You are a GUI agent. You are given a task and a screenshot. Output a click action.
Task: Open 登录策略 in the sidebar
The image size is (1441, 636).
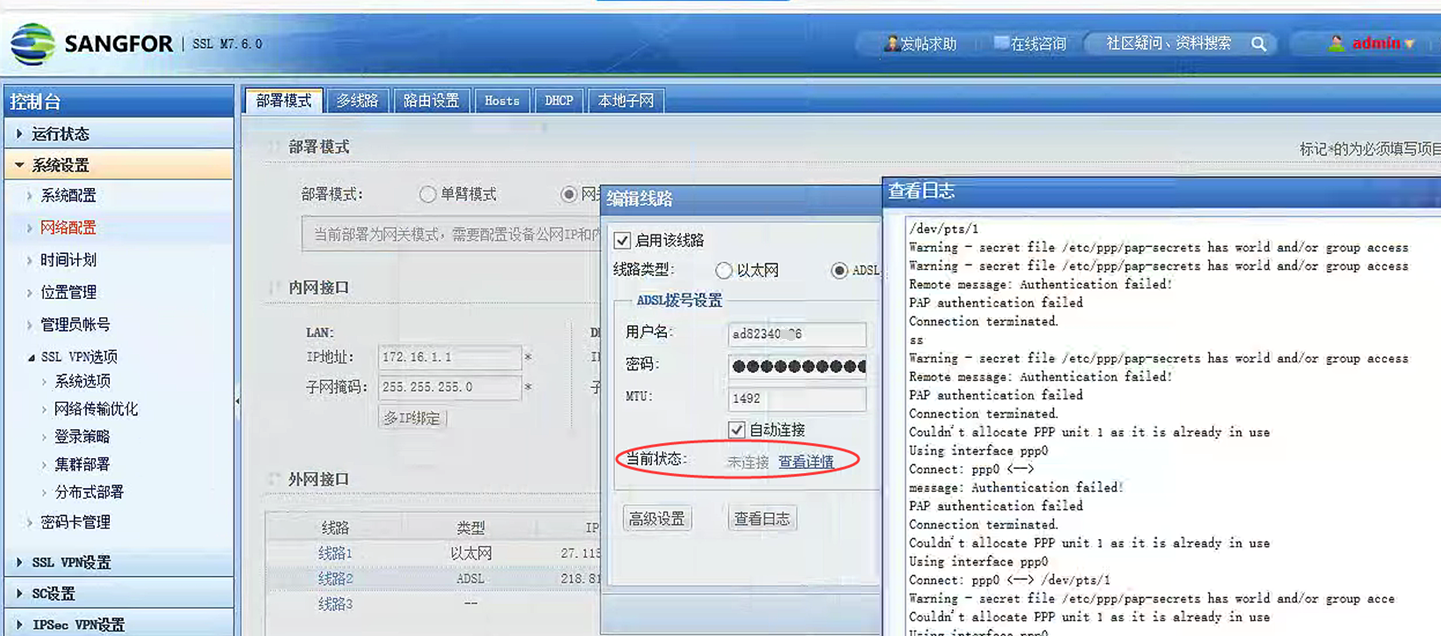click(x=82, y=437)
